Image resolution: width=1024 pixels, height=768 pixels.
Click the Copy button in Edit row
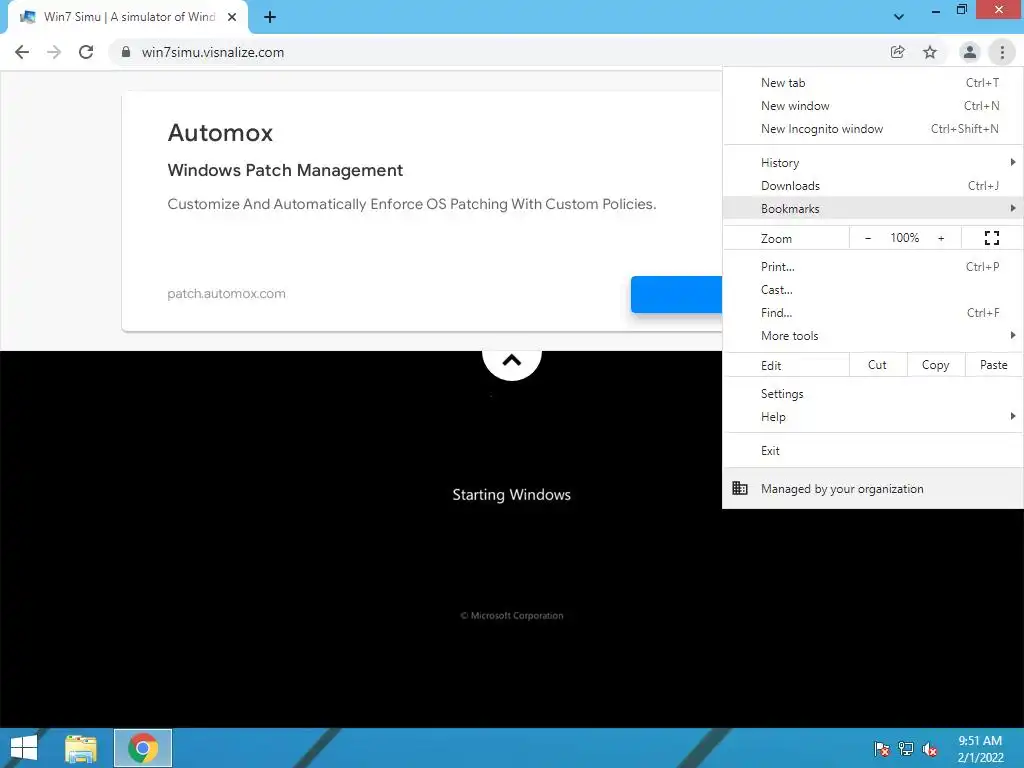936,365
